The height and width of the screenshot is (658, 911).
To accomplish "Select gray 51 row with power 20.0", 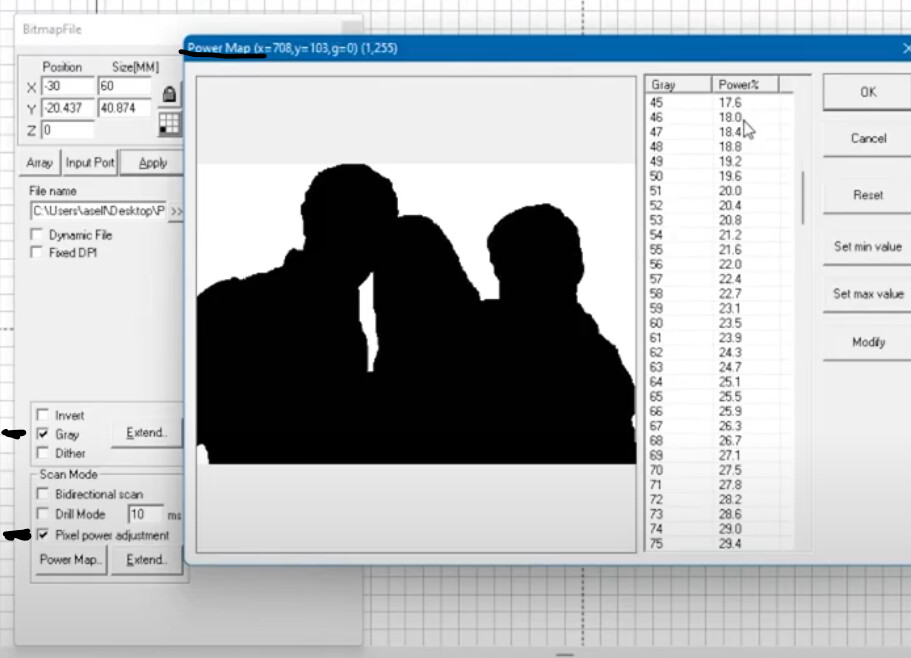I will click(x=719, y=191).
